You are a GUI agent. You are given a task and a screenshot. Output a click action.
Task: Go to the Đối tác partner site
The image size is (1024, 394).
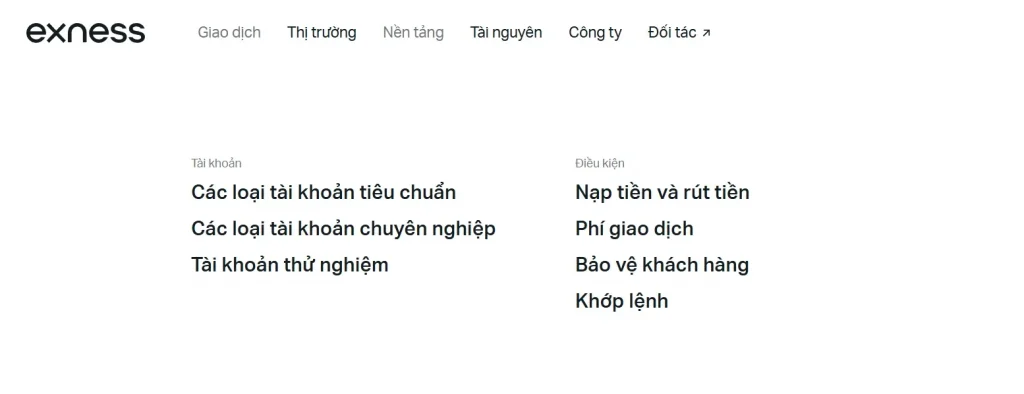(679, 32)
